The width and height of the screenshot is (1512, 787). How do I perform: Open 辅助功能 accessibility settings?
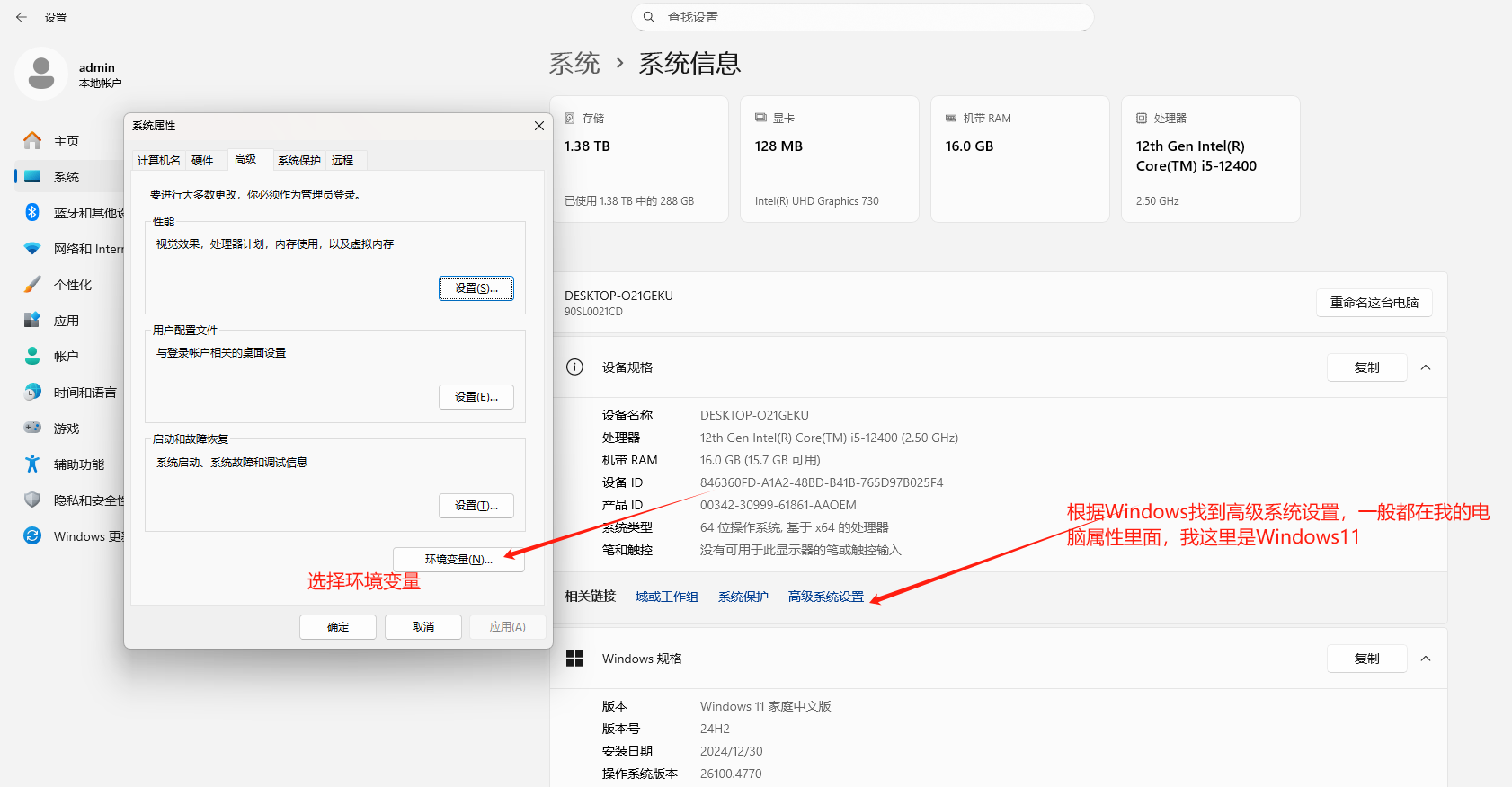click(x=68, y=464)
